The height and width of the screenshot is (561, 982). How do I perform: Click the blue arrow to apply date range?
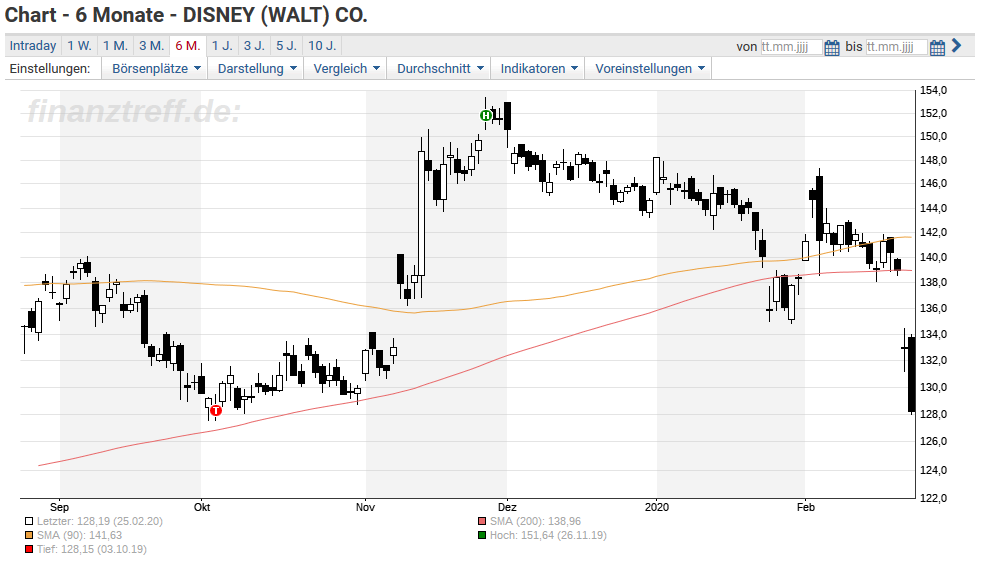(956, 46)
